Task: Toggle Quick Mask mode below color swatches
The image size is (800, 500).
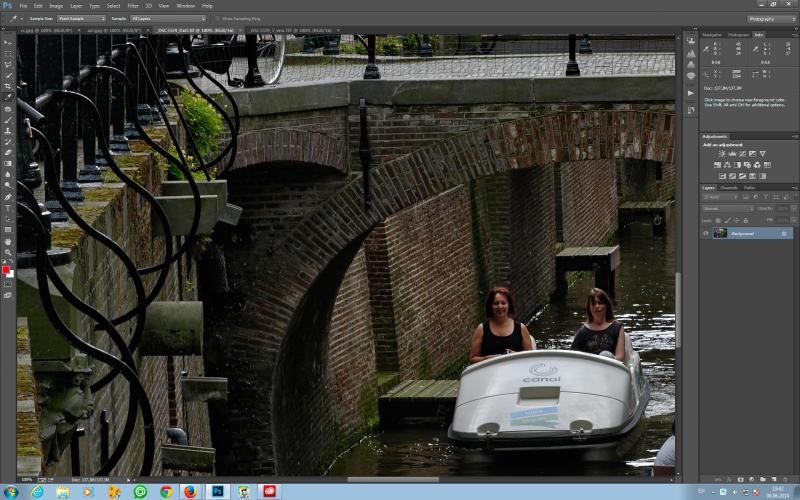Action: click(8, 284)
